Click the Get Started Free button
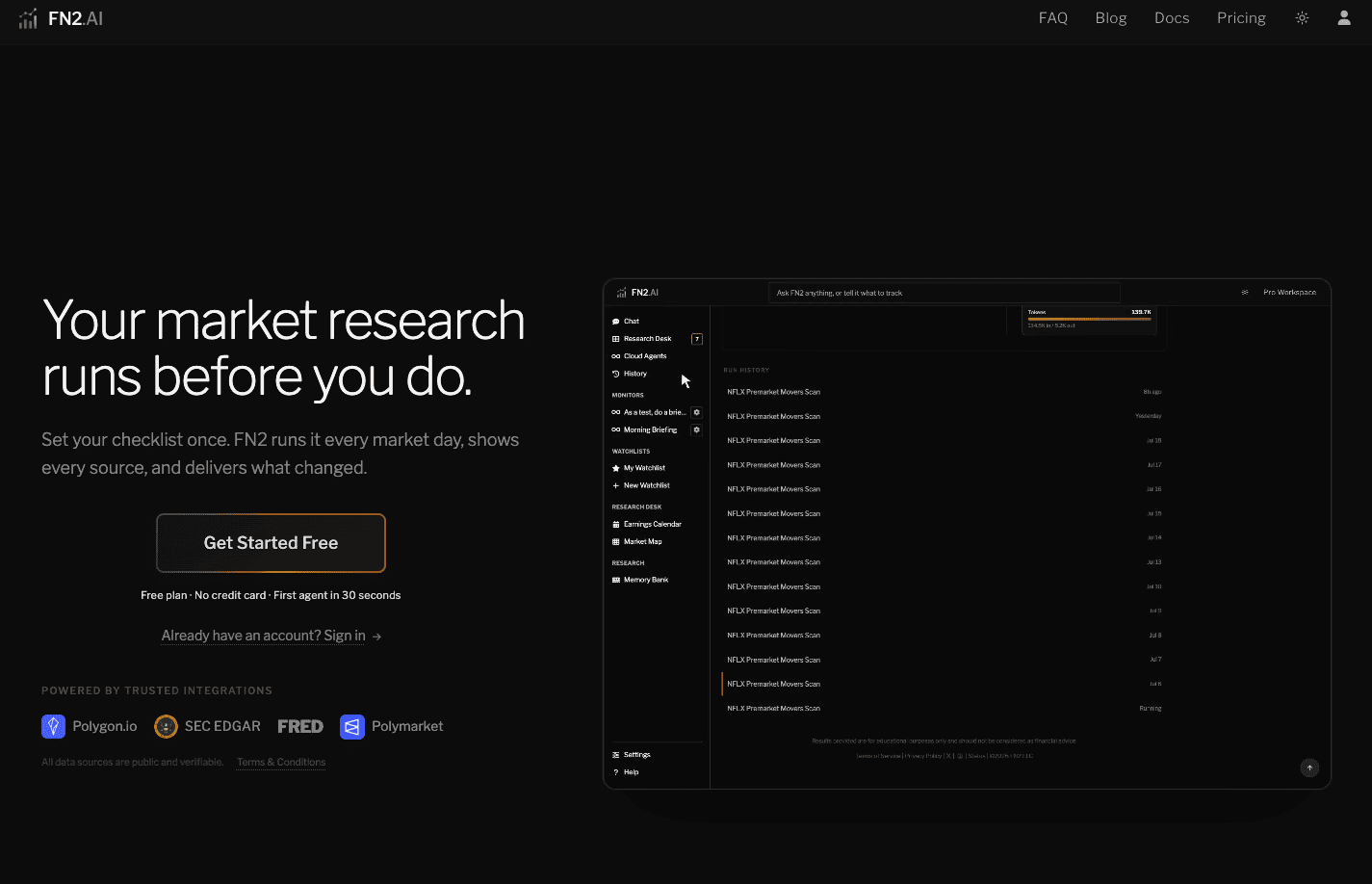Screen dimensions: 1372x884 tap(271, 543)
